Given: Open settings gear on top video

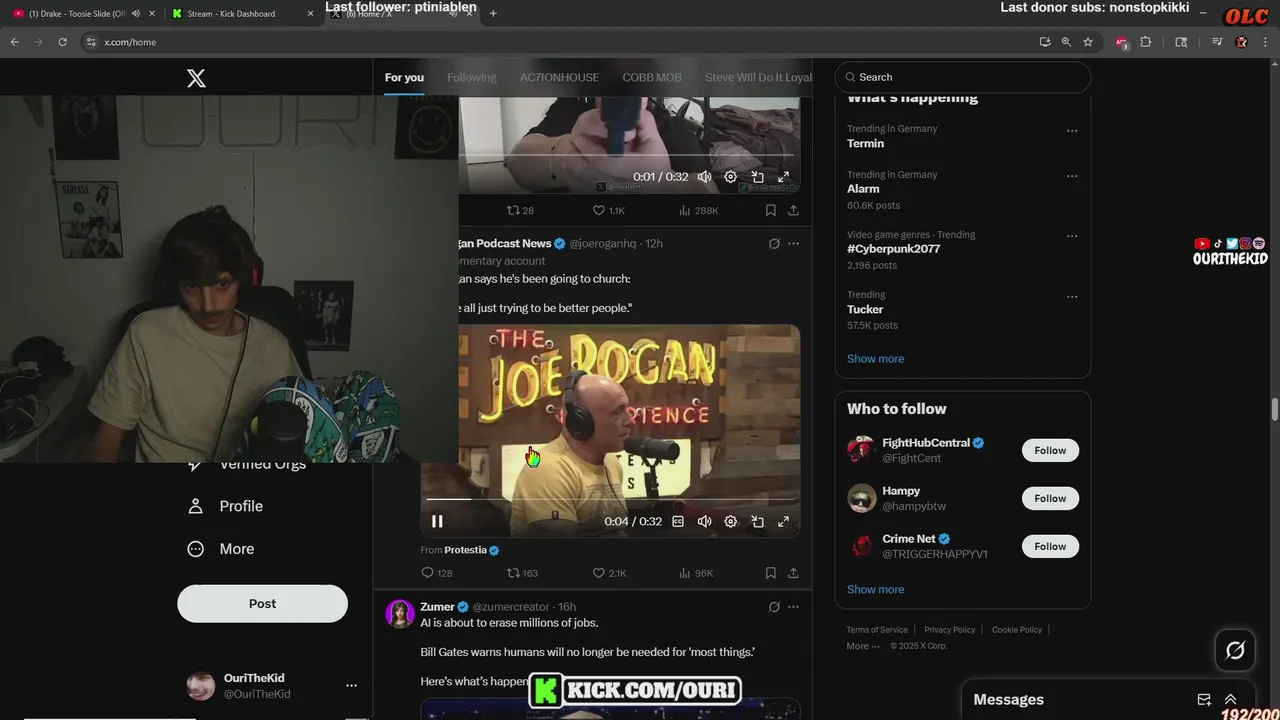Looking at the screenshot, I should [731, 176].
